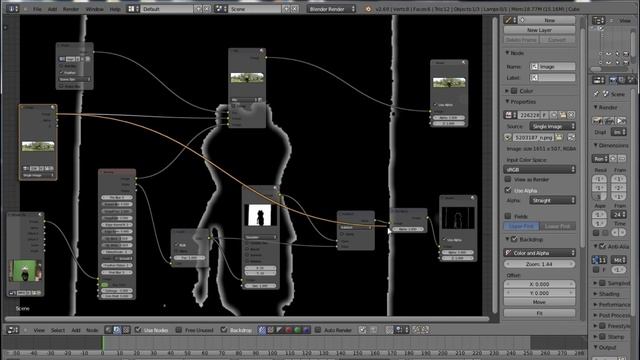Click the reload image icon beside filename
Screen dimensions: 640x360
571,138
